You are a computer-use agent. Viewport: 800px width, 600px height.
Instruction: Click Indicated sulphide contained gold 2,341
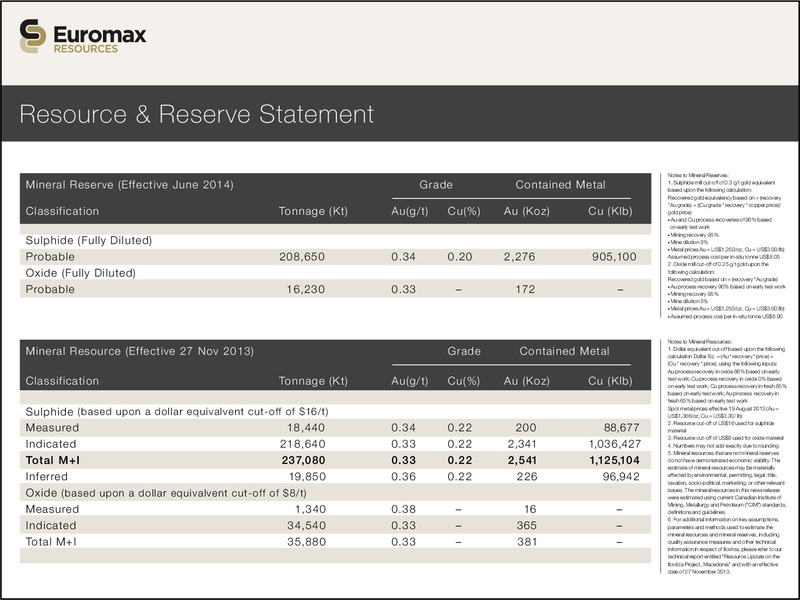tap(522, 444)
